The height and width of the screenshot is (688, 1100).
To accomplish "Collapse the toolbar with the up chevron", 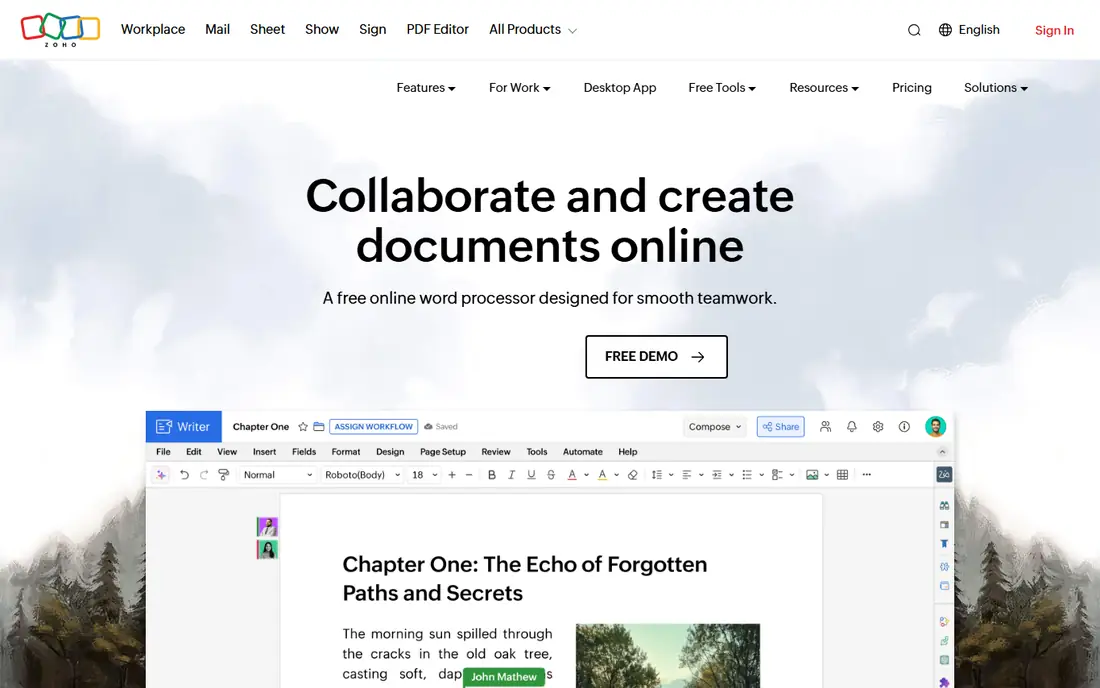I will pyautogui.click(x=942, y=452).
